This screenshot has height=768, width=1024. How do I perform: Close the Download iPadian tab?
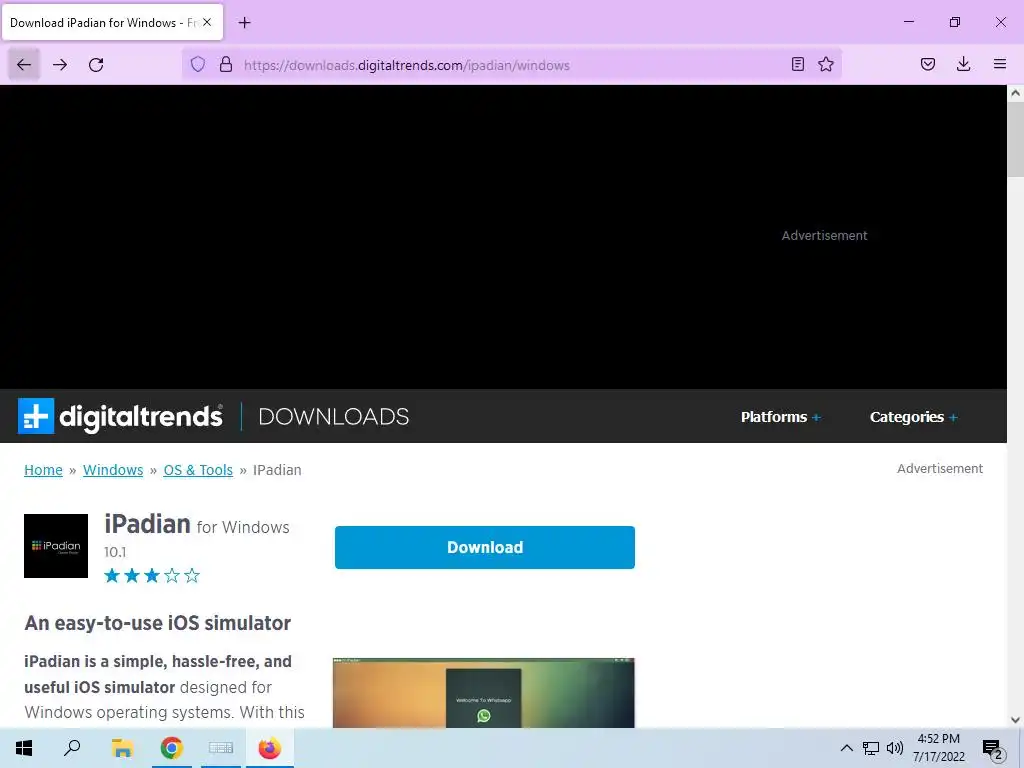(206, 22)
